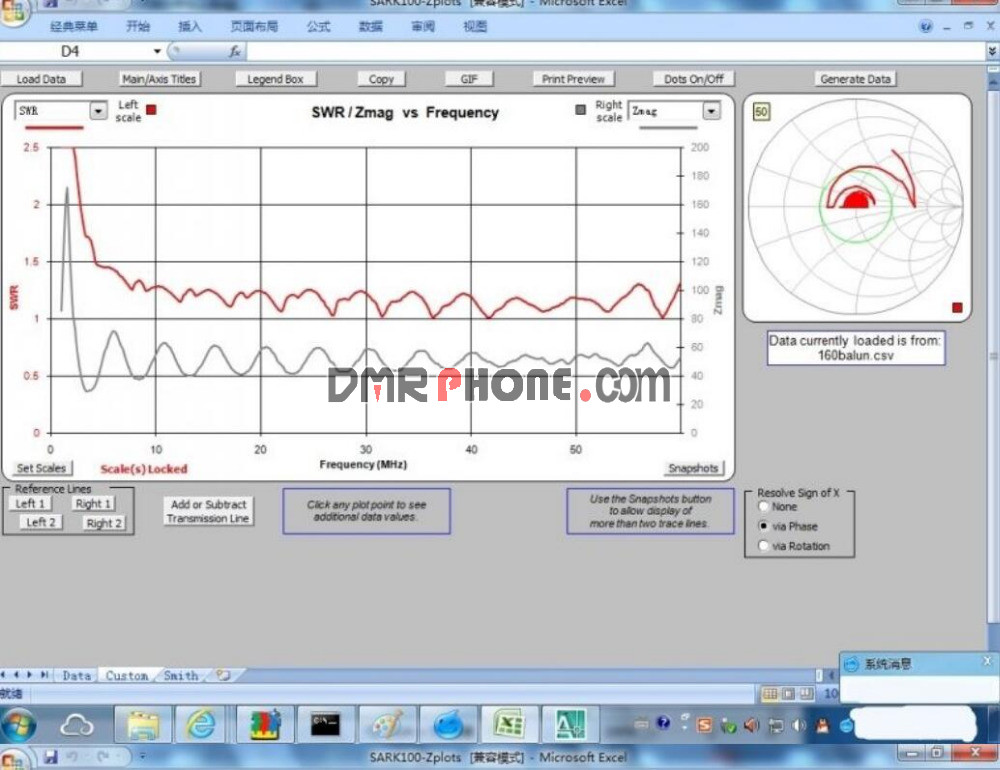This screenshot has width=1000, height=770.
Task: Toggle plot dots with Dots On/Off
Action: [693, 79]
